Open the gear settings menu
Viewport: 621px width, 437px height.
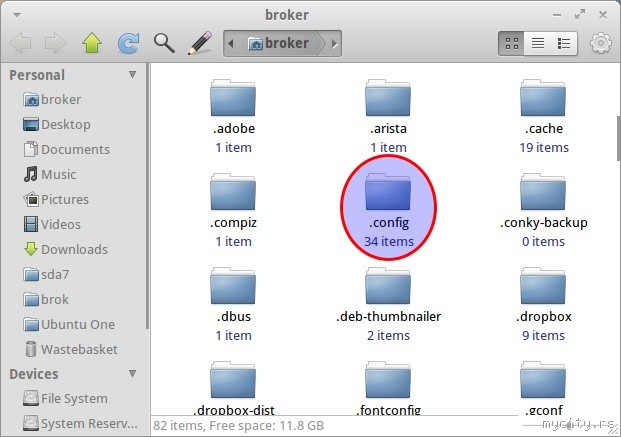[x=601, y=43]
